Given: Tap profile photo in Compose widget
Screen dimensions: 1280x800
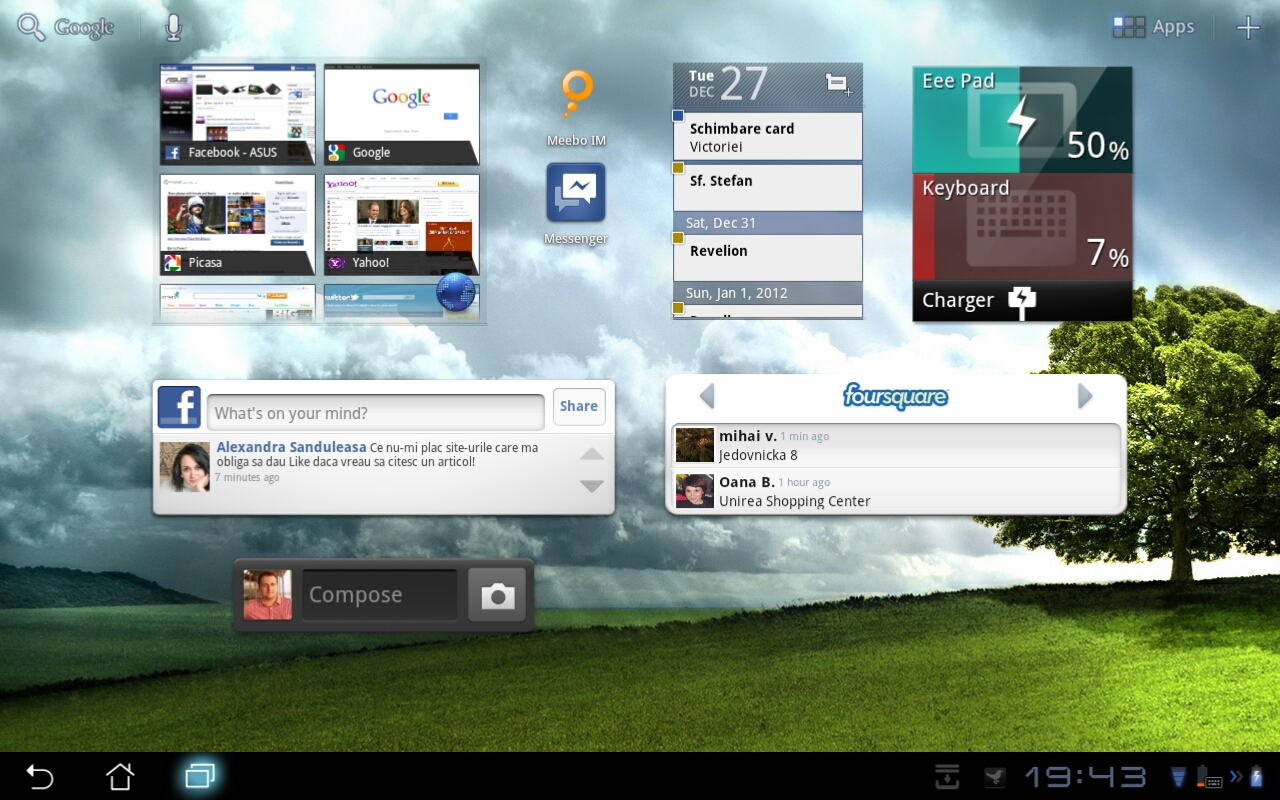Looking at the screenshot, I should coord(268,595).
